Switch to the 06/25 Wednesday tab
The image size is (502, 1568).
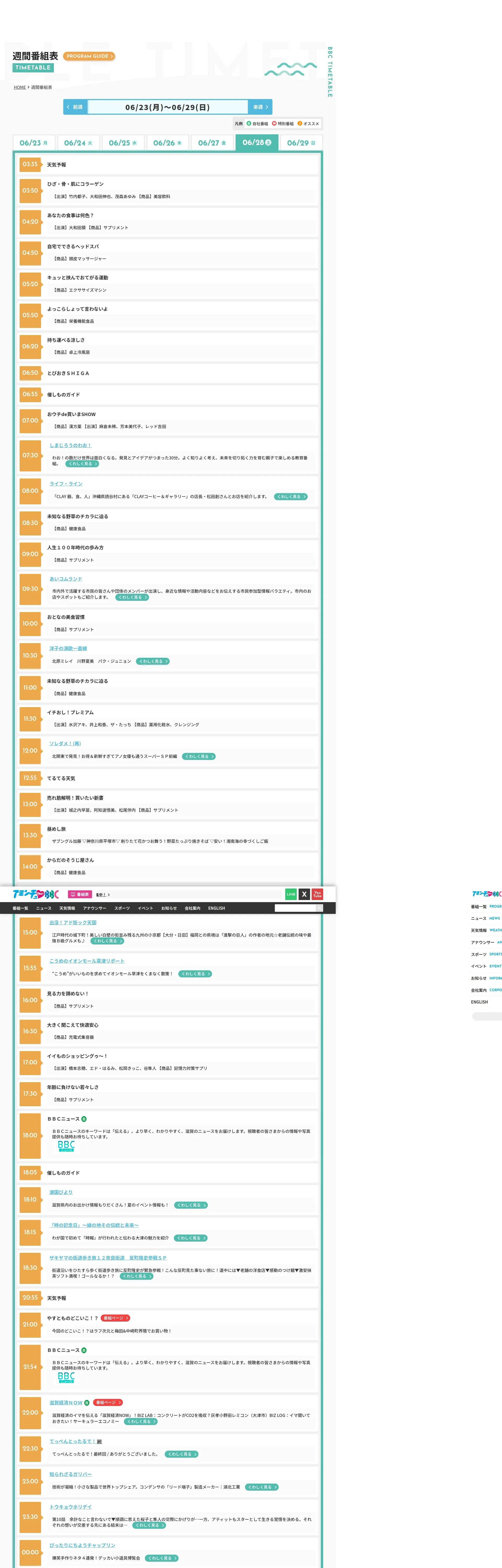[123, 143]
